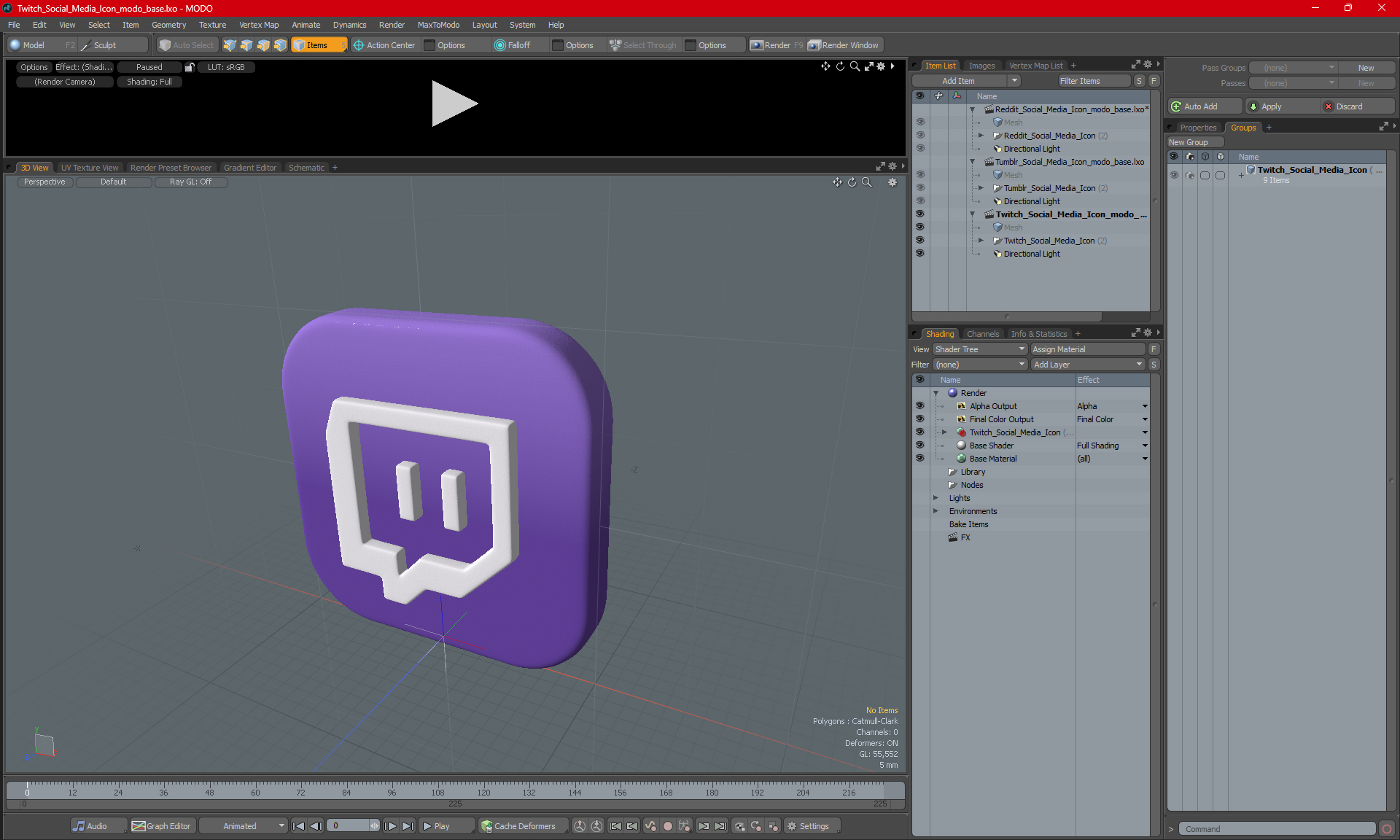Go to last frame

tap(408, 826)
